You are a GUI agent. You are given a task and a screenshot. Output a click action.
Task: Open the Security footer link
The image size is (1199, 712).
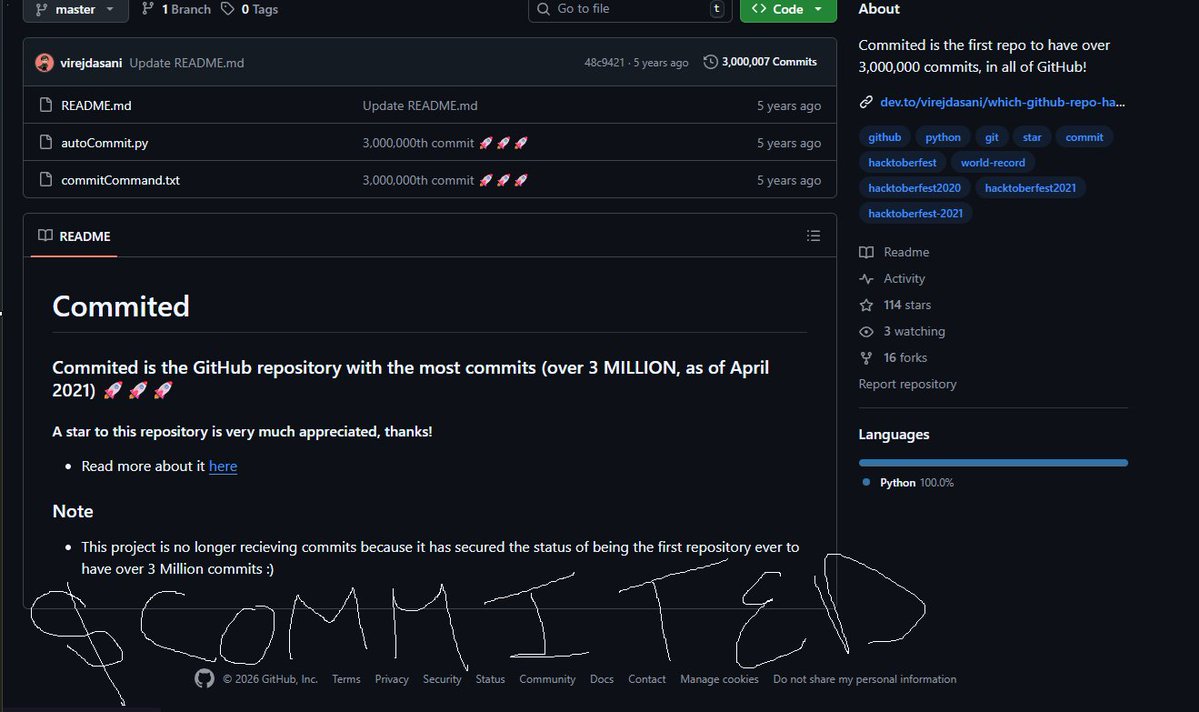[442, 679]
